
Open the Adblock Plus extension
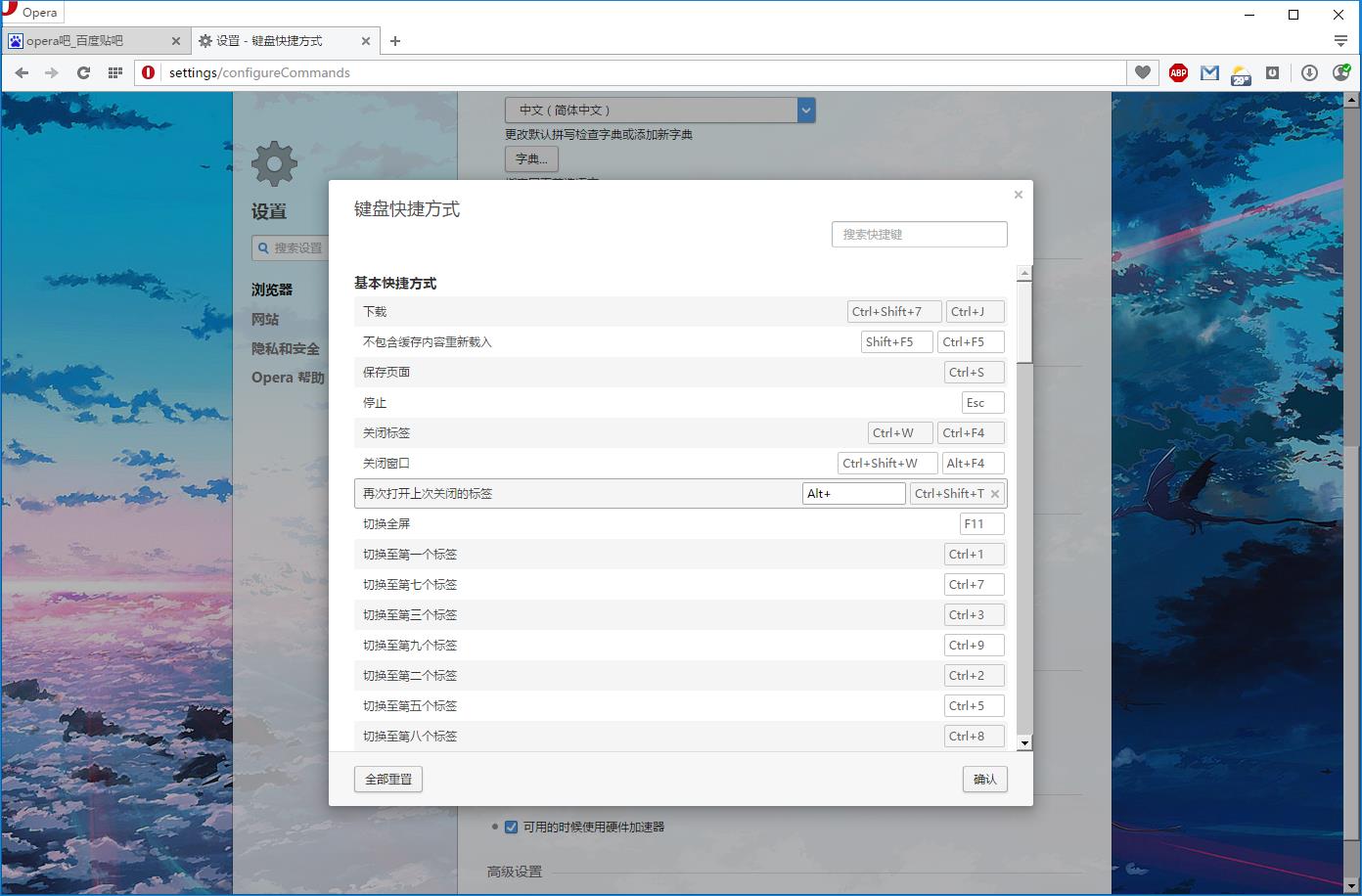(1178, 72)
